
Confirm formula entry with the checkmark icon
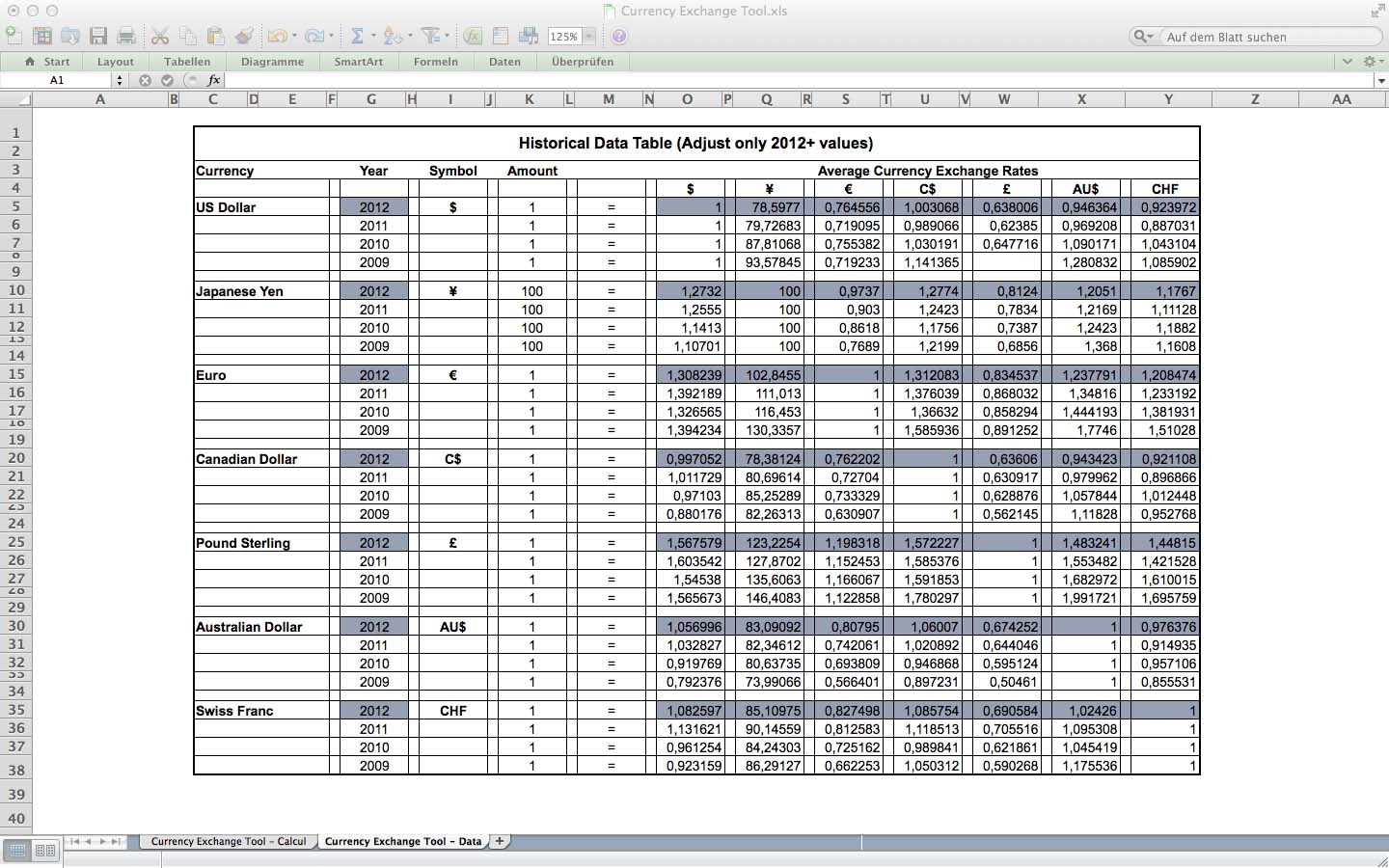coord(167,80)
